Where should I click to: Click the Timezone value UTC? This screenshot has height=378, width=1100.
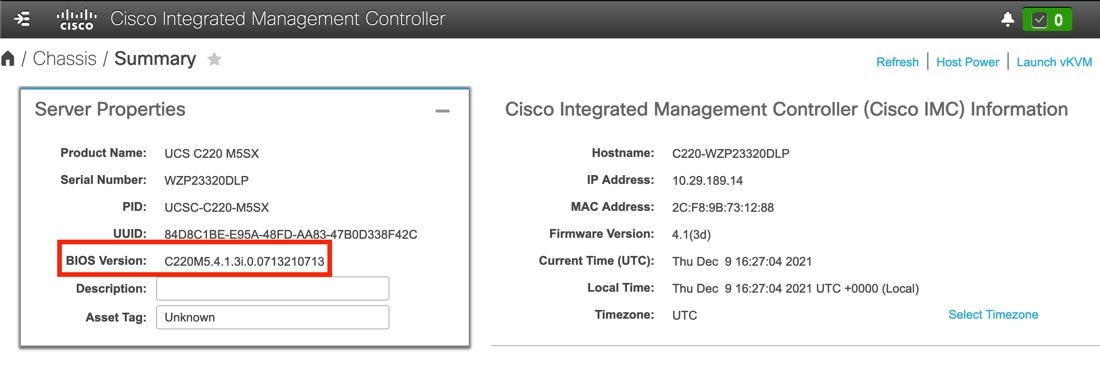tap(685, 316)
